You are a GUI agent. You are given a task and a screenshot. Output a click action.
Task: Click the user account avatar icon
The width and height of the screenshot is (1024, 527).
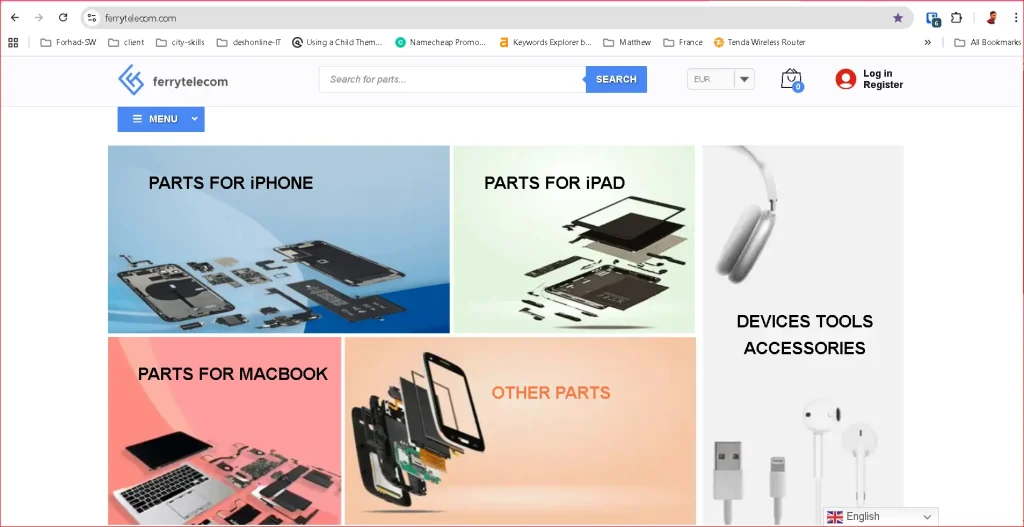coord(846,79)
